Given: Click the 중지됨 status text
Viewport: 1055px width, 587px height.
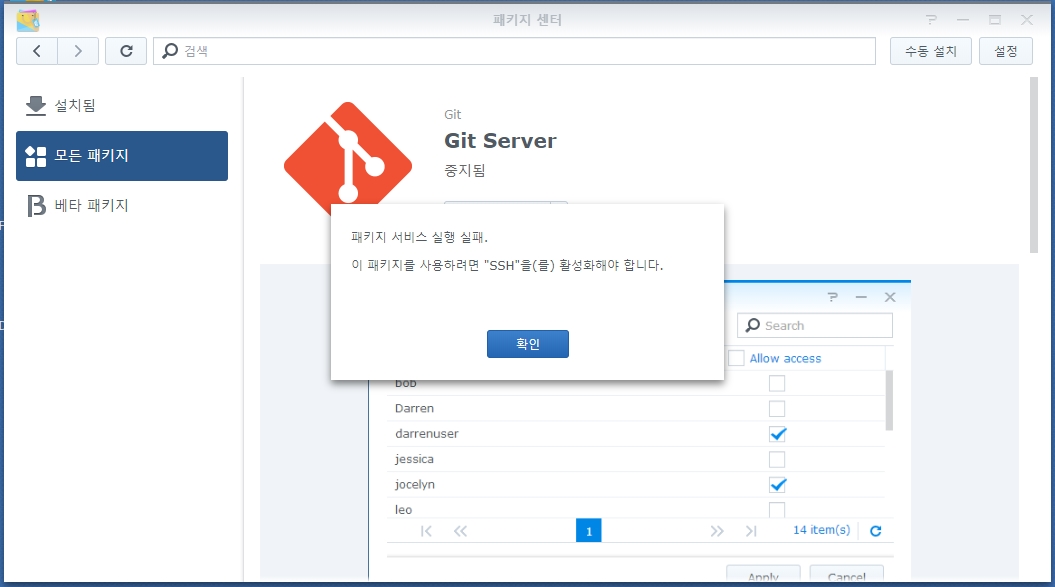Looking at the screenshot, I should tap(464, 170).
